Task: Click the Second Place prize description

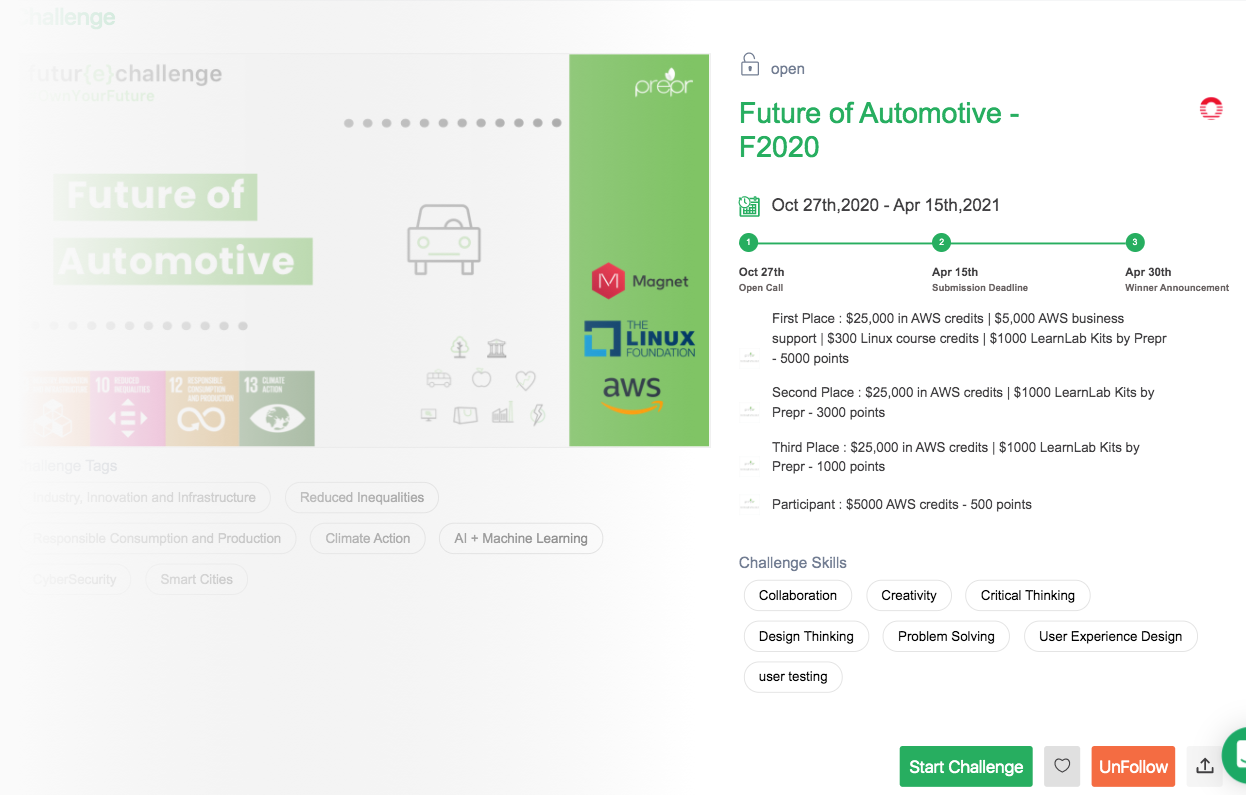Action: point(963,402)
